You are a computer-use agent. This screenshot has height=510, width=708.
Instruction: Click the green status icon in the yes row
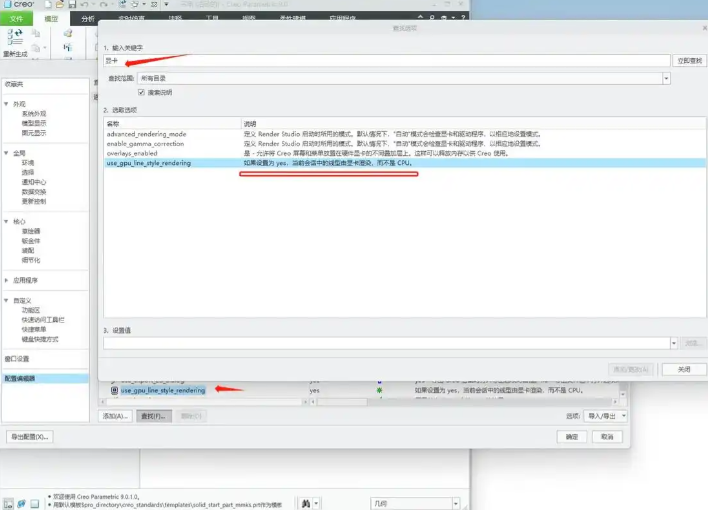click(379, 389)
